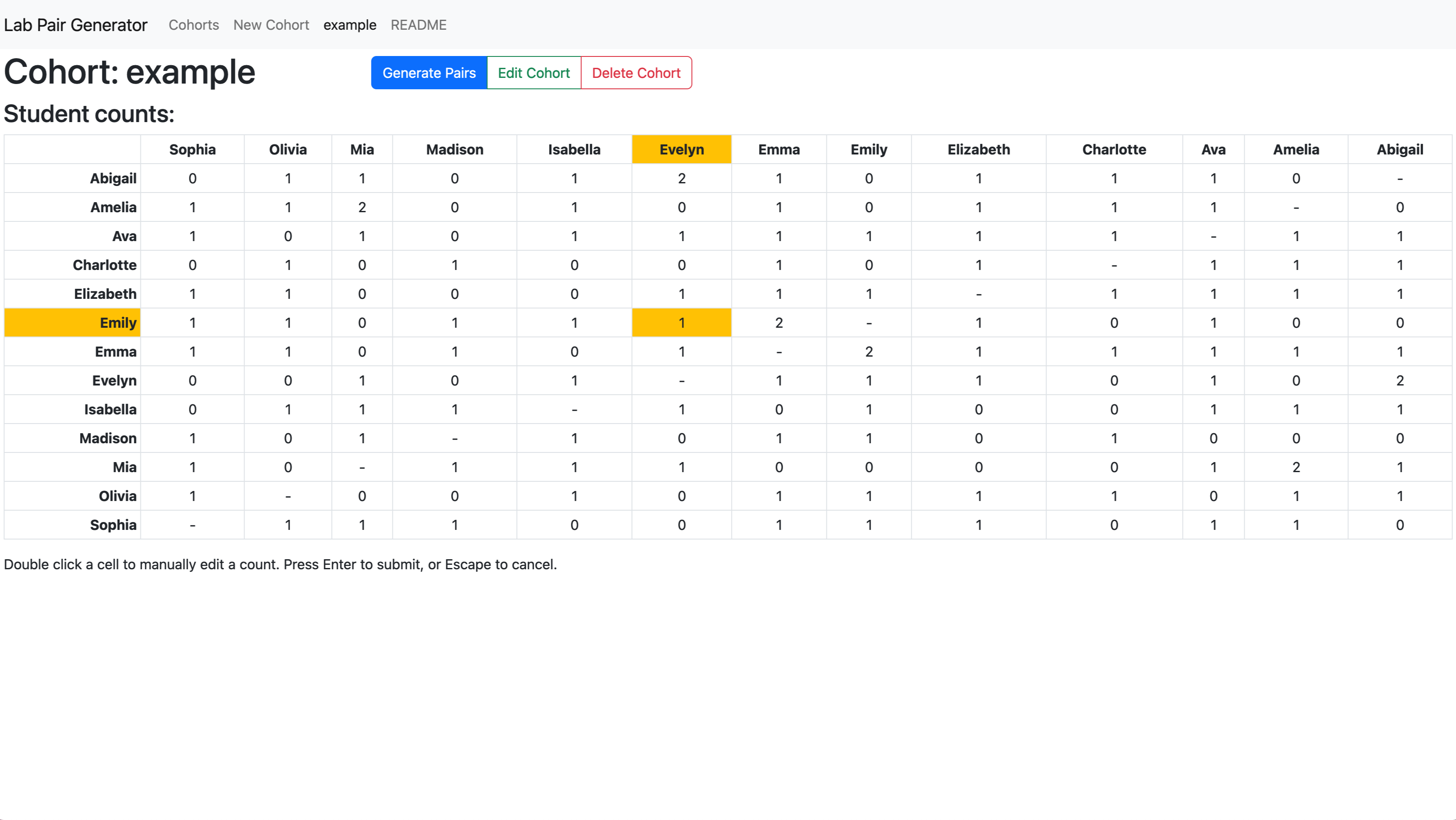Click the Generate Pairs button
The height and width of the screenshot is (820, 1456).
428,73
